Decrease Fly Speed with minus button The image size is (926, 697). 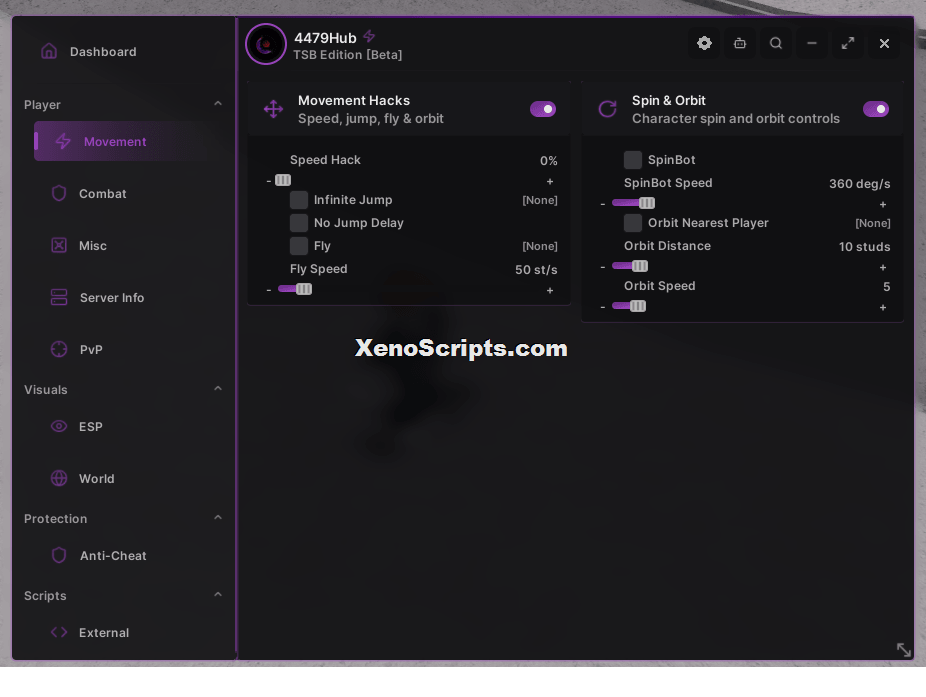click(269, 290)
